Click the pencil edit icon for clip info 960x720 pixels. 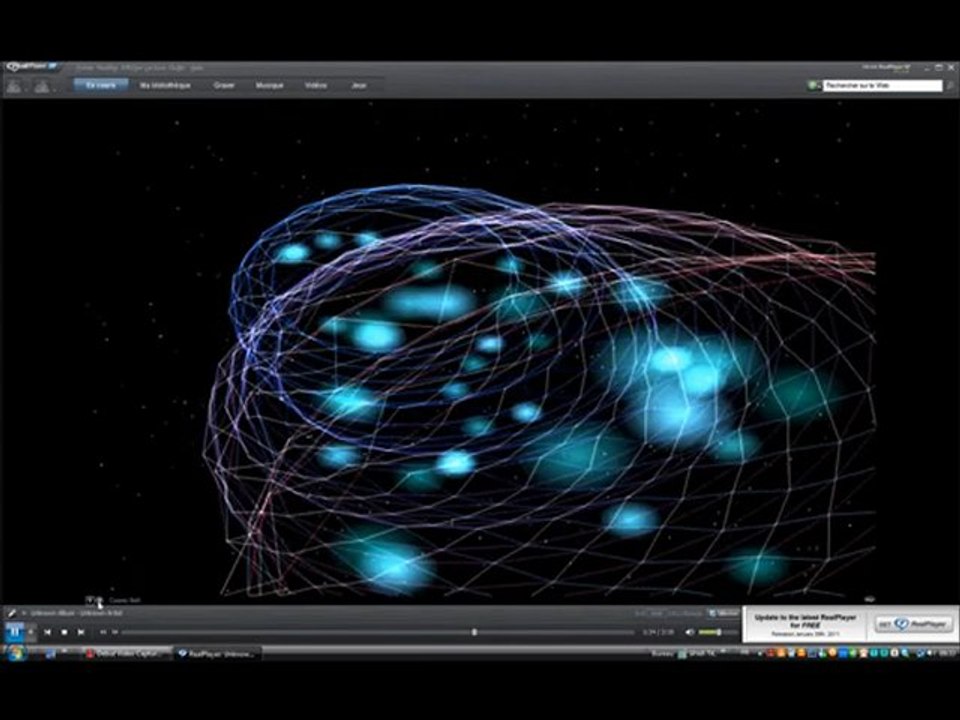(11, 613)
